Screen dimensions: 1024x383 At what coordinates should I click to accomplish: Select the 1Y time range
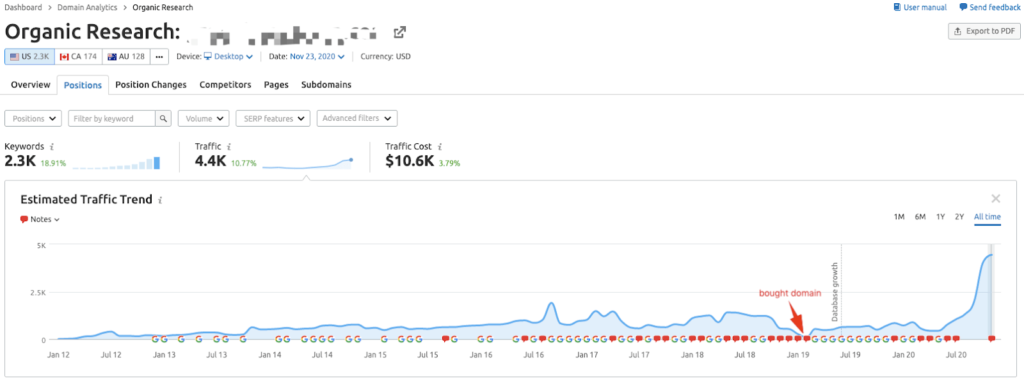click(940, 217)
